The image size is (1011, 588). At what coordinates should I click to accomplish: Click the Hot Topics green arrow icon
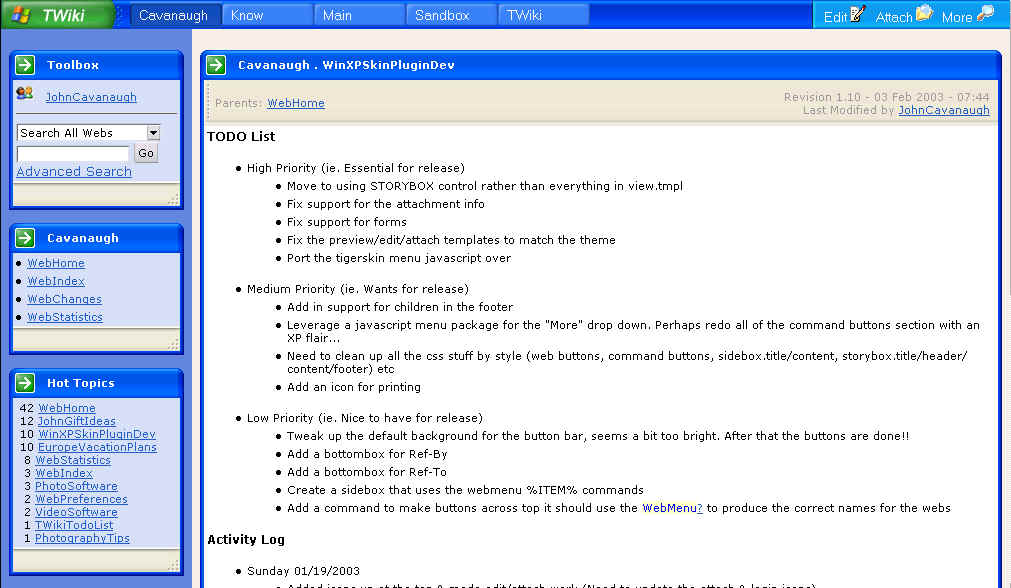click(x=26, y=383)
